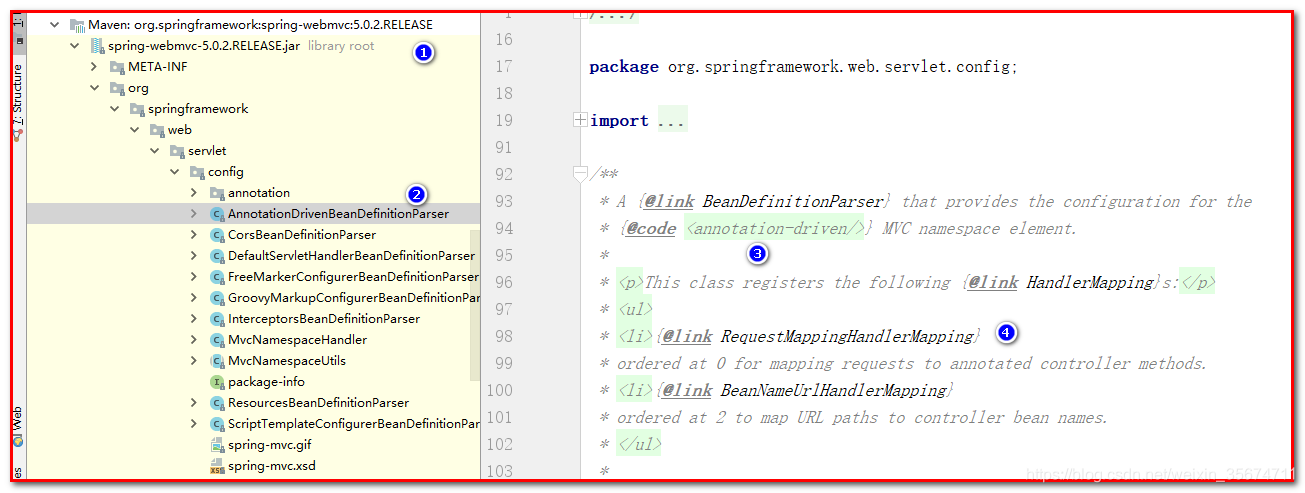1305x493 pixels.
Task: Select MvcNamespaceUtils in the tree
Action: pyautogui.click(x=287, y=360)
